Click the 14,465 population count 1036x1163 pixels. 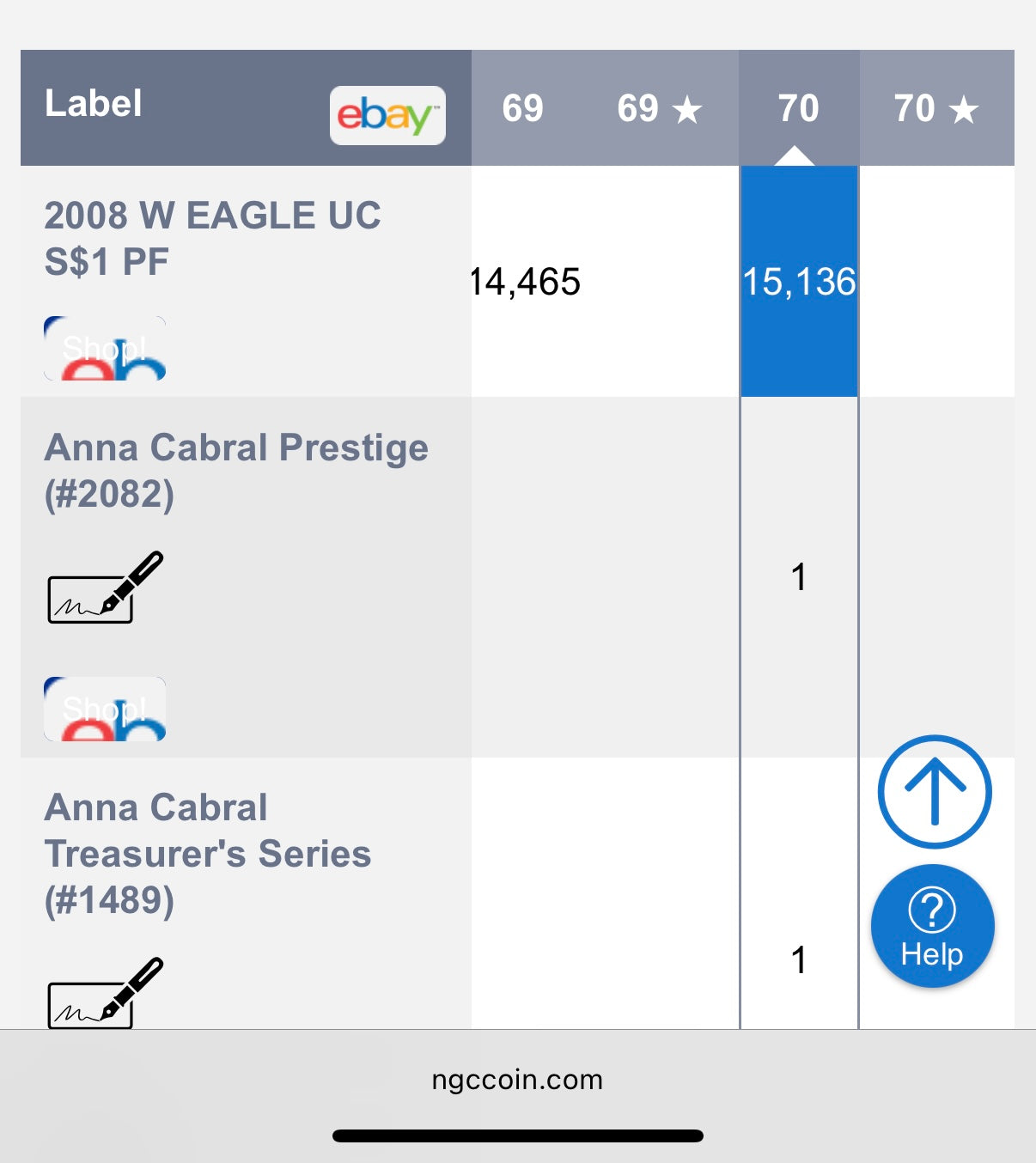tap(526, 282)
